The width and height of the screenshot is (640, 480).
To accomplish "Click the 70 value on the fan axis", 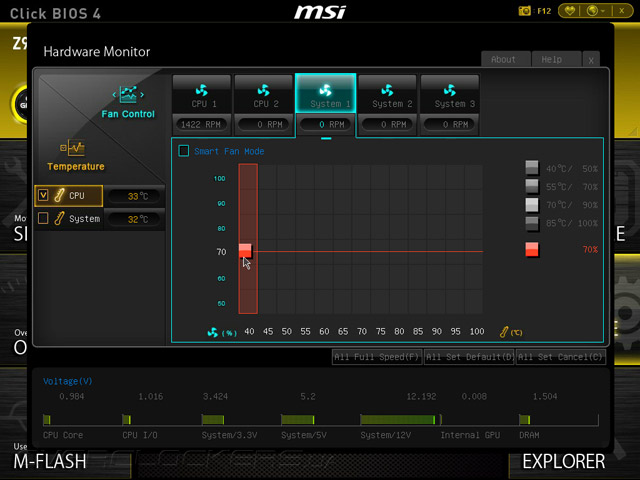I will click(221, 252).
